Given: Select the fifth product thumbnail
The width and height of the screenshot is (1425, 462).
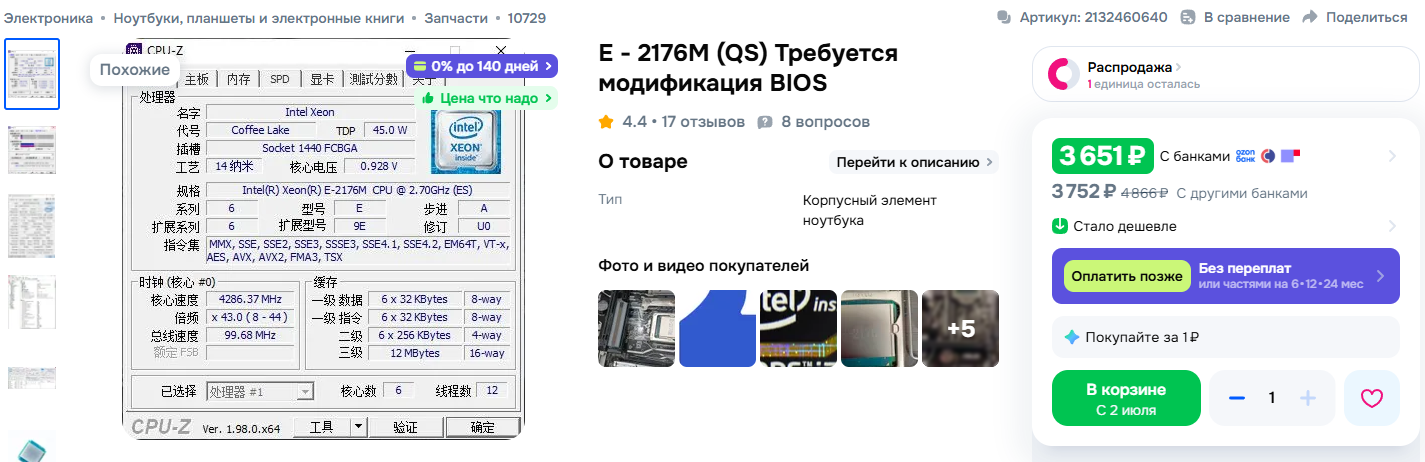Looking at the screenshot, I should (32, 377).
